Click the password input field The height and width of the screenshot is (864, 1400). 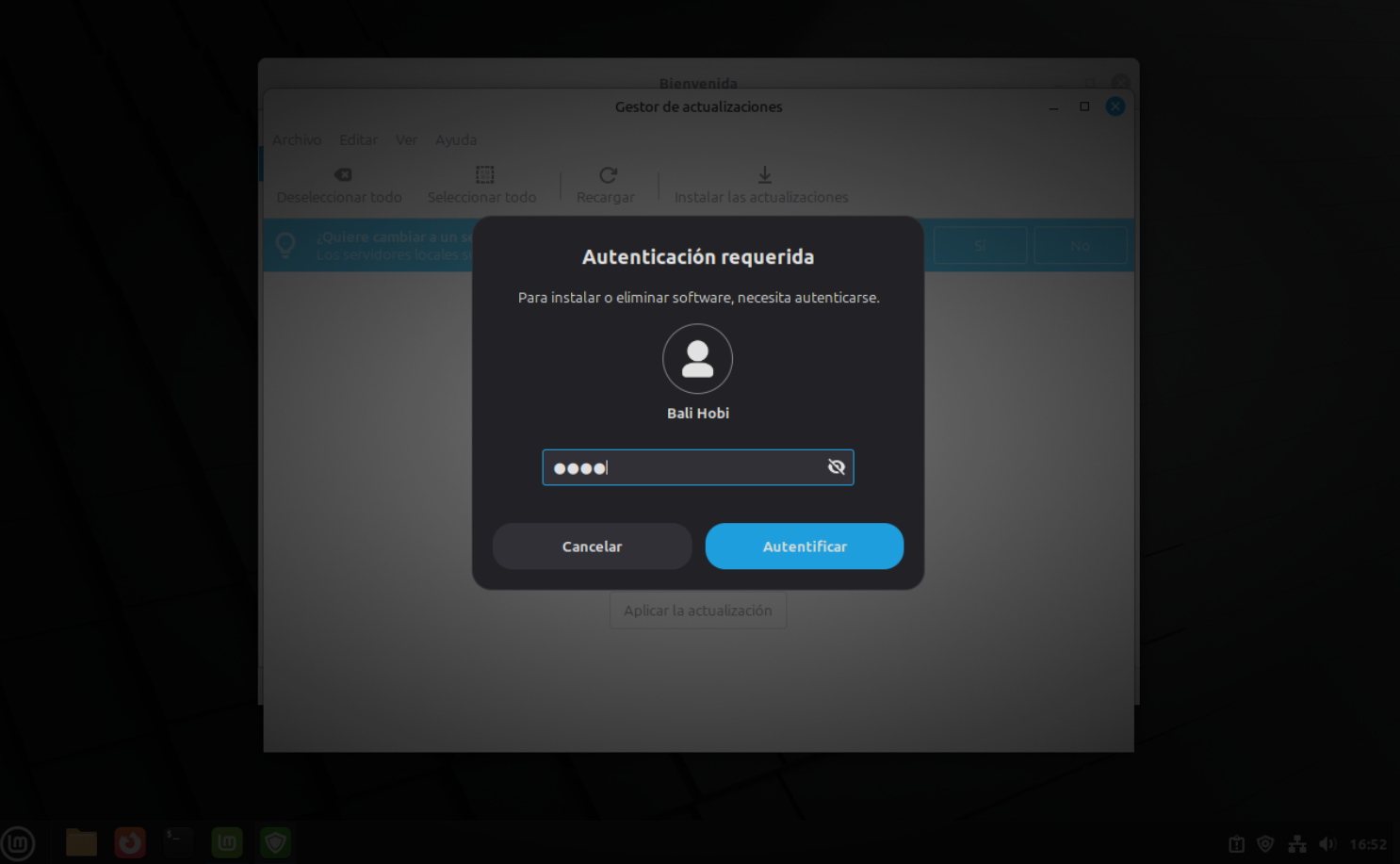688,467
